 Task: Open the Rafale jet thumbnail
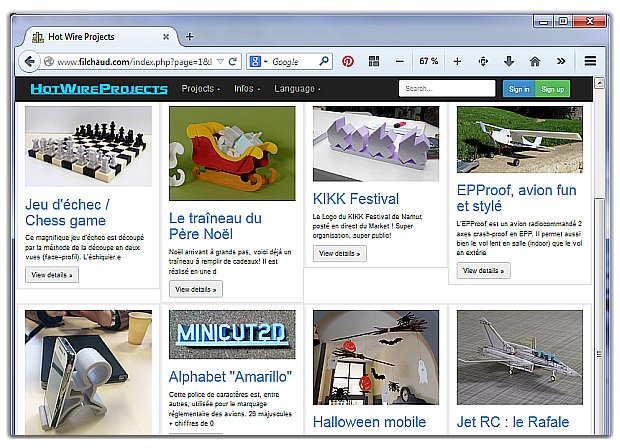pos(520,357)
